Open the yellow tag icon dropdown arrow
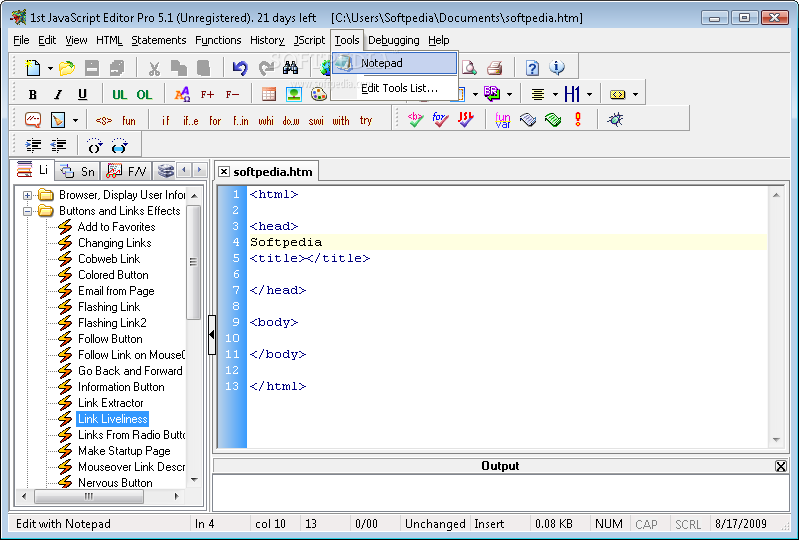The image size is (799, 540). 635,94
